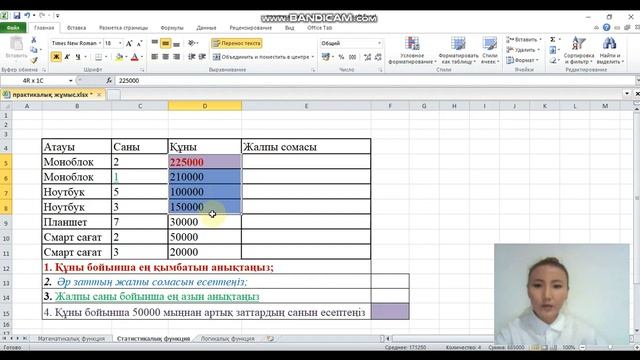
Task: Open the Файл tab
Action: [13, 28]
